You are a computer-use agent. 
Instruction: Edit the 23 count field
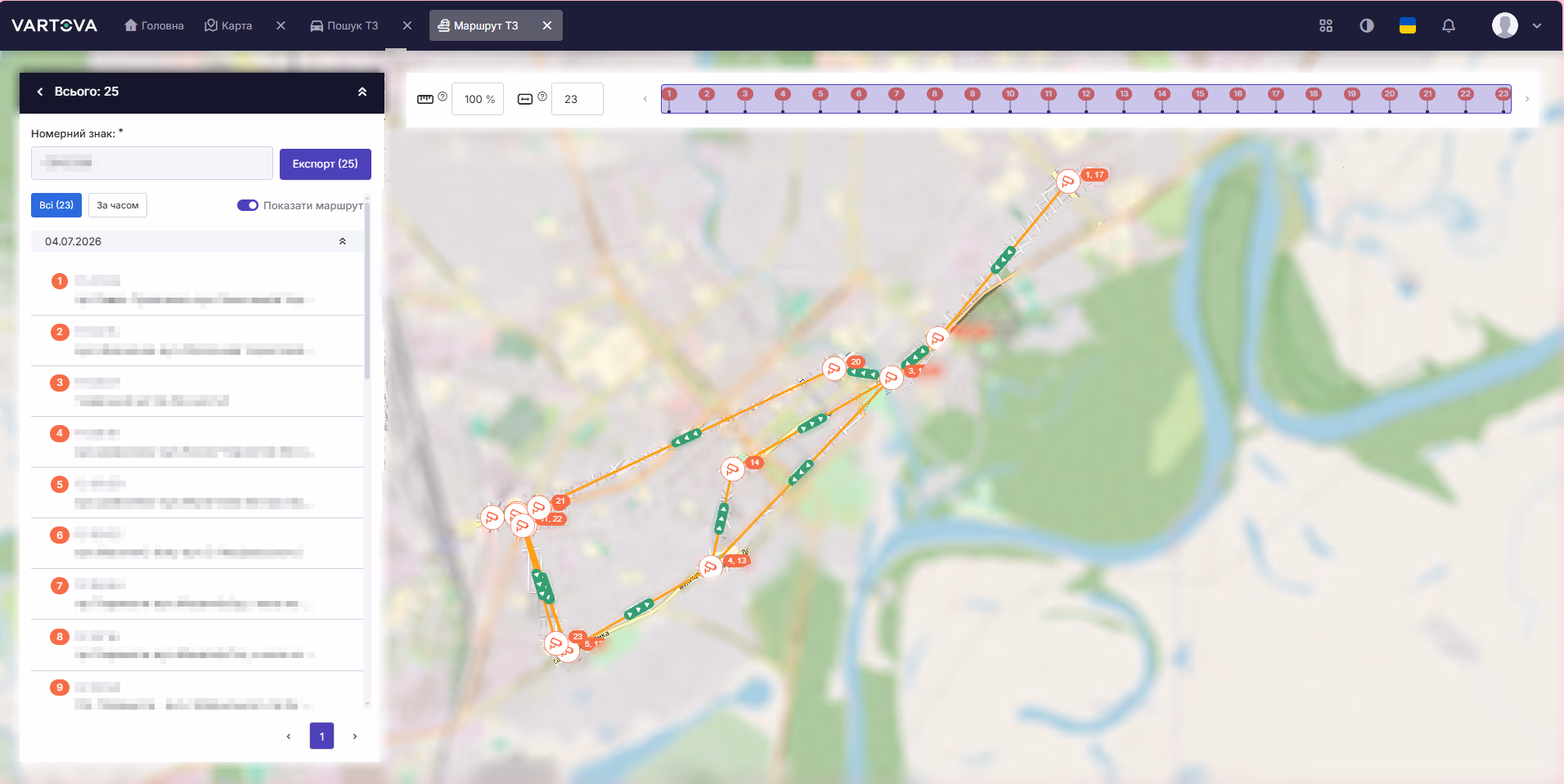point(578,99)
